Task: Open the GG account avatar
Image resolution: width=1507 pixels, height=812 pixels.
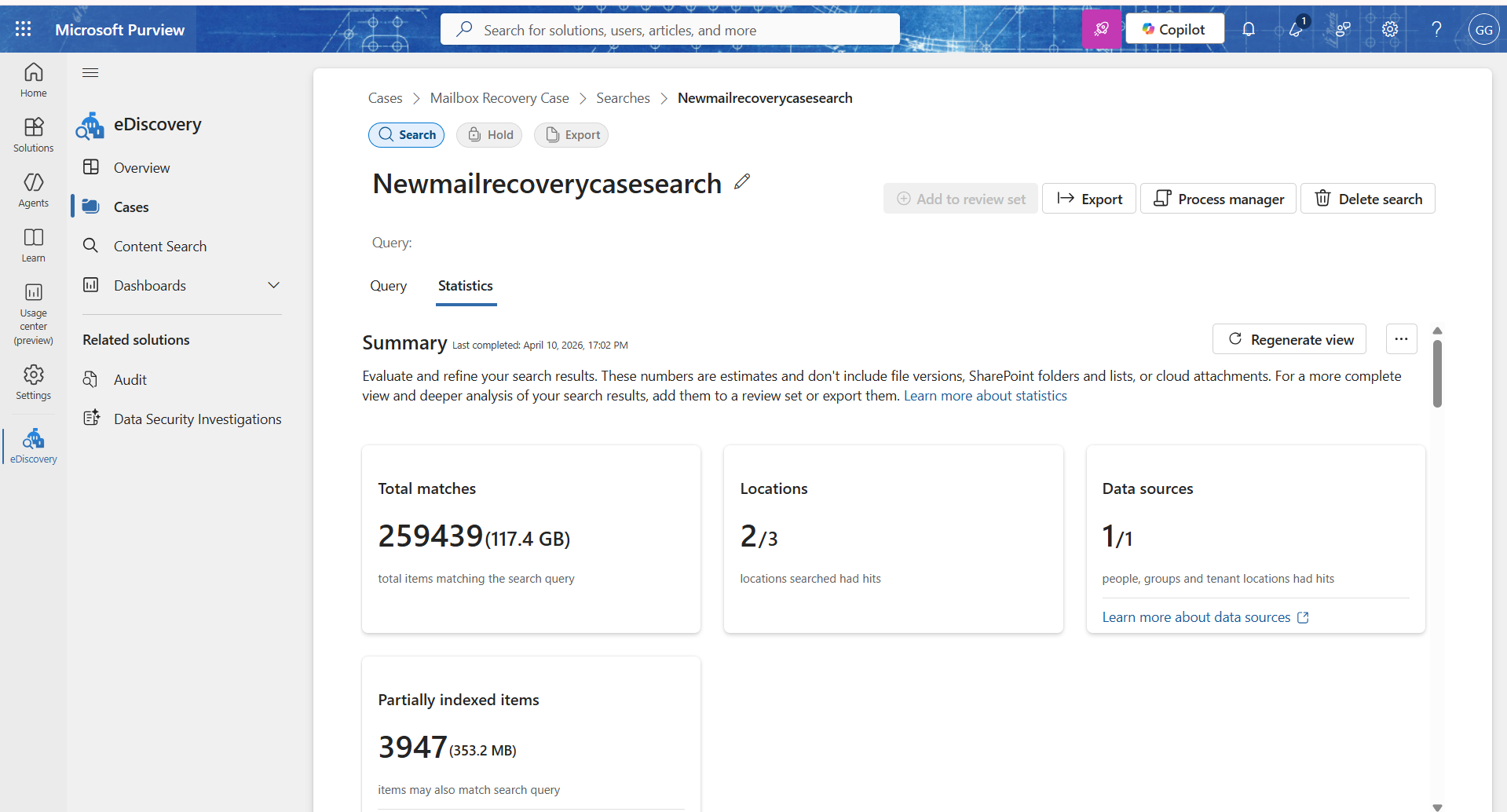Action: [1483, 29]
